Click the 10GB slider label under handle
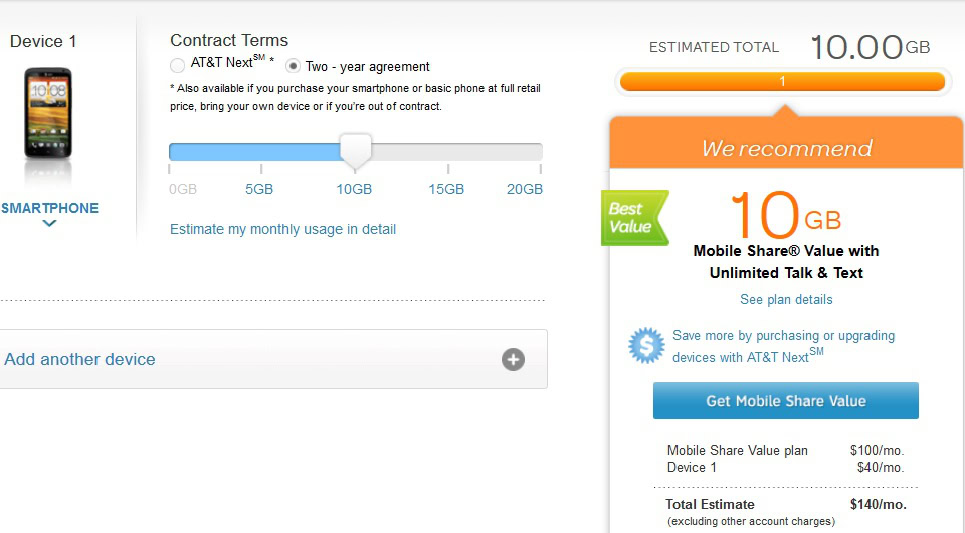The width and height of the screenshot is (965, 533). [x=354, y=189]
